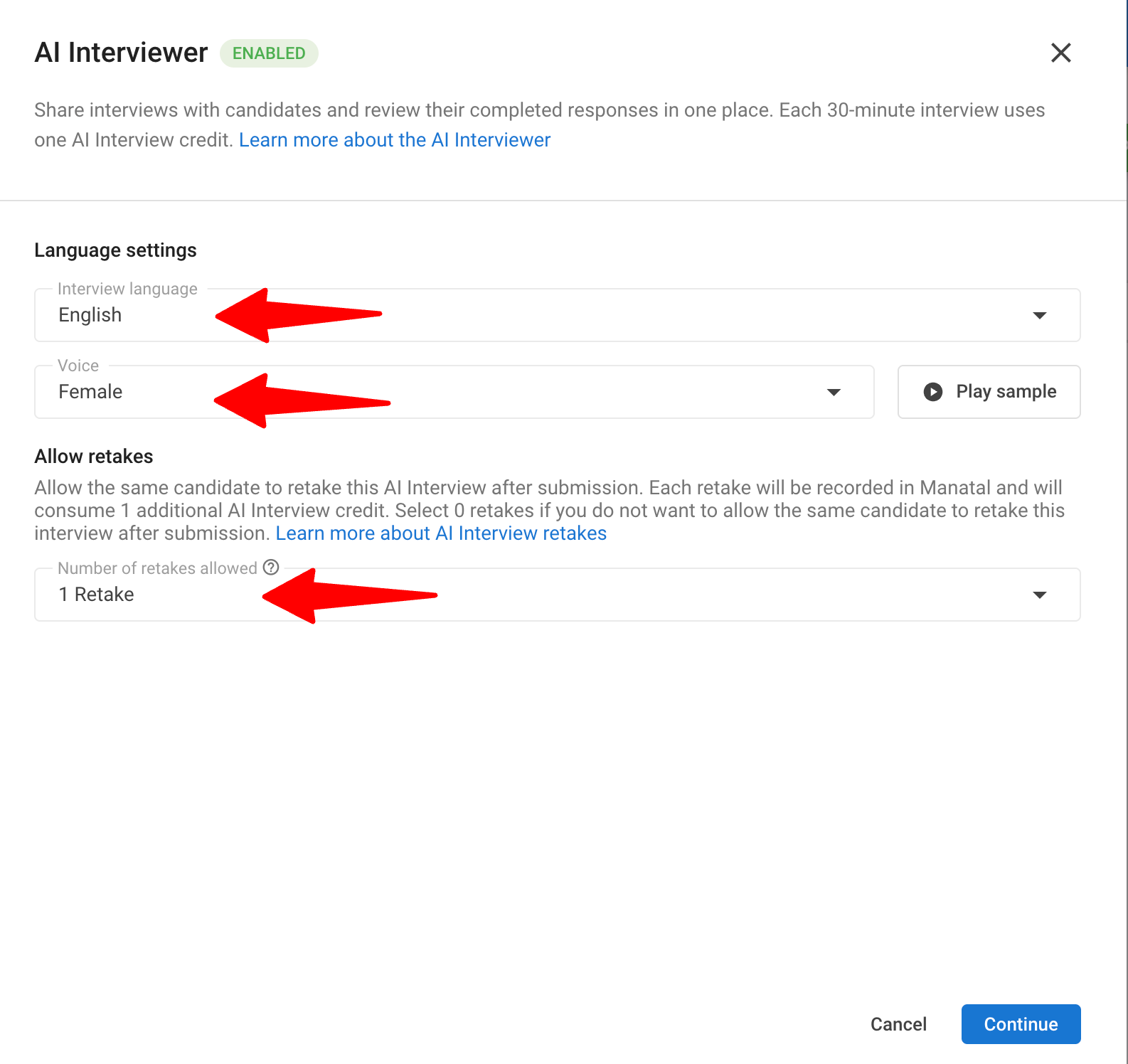
Task: Open the Interview language dropdown arrow
Action: click(x=1039, y=315)
